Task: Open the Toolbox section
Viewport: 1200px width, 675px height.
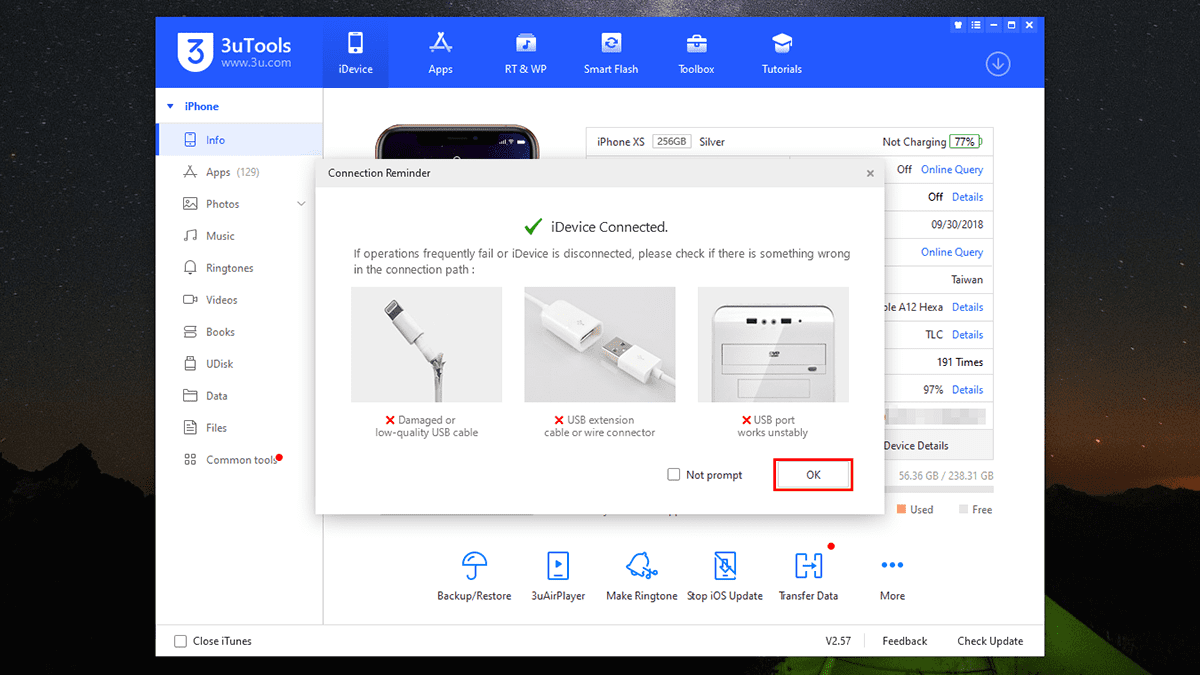Action: tap(695, 52)
